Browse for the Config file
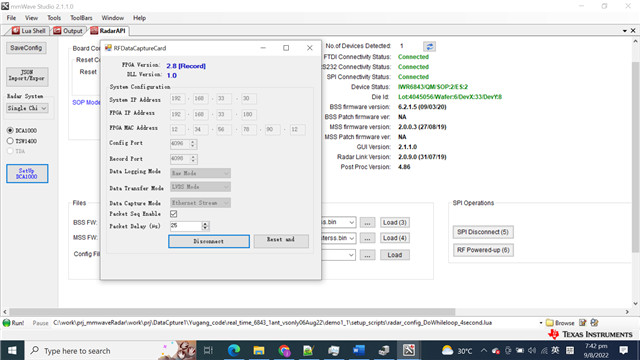The height and width of the screenshot is (360, 640). [x=367, y=255]
